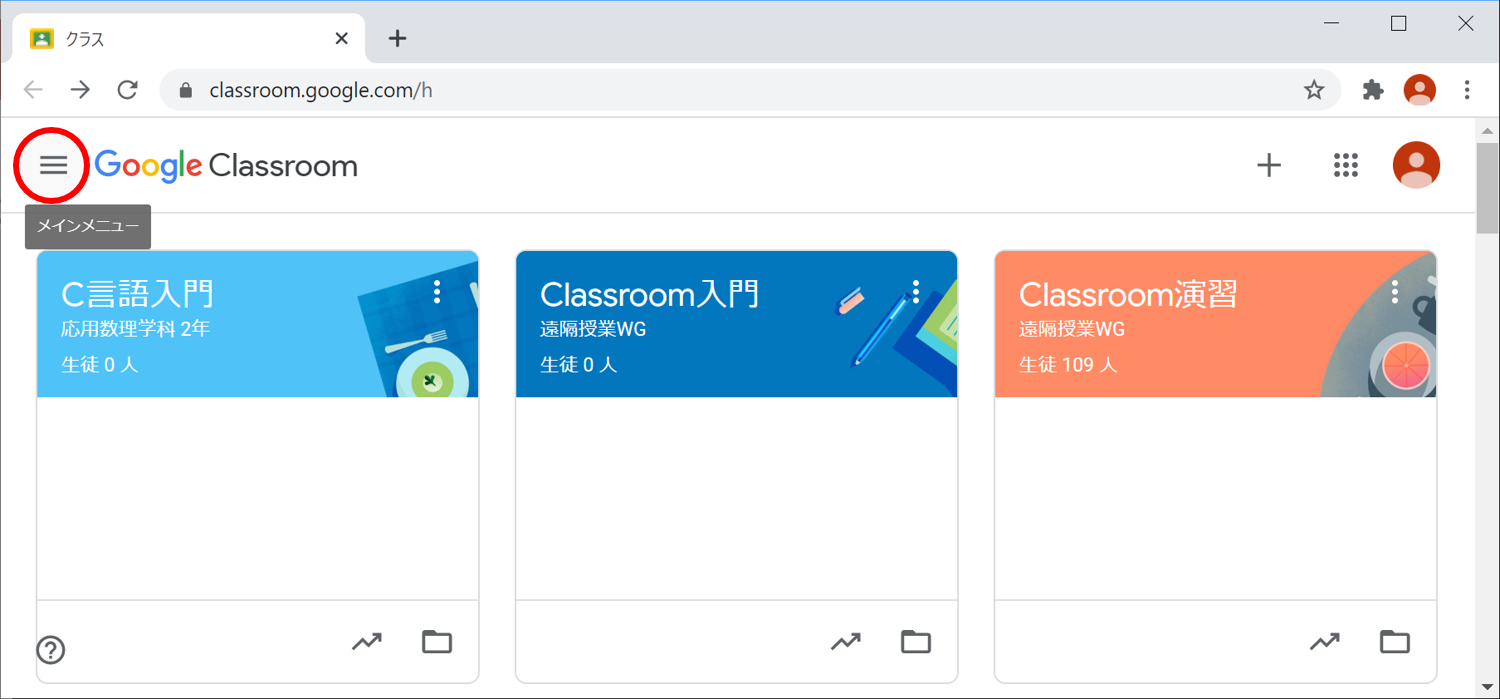Open the Classroom演習 class title
Image resolution: width=1500 pixels, height=699 pixels.
[x=1128, y=294]
